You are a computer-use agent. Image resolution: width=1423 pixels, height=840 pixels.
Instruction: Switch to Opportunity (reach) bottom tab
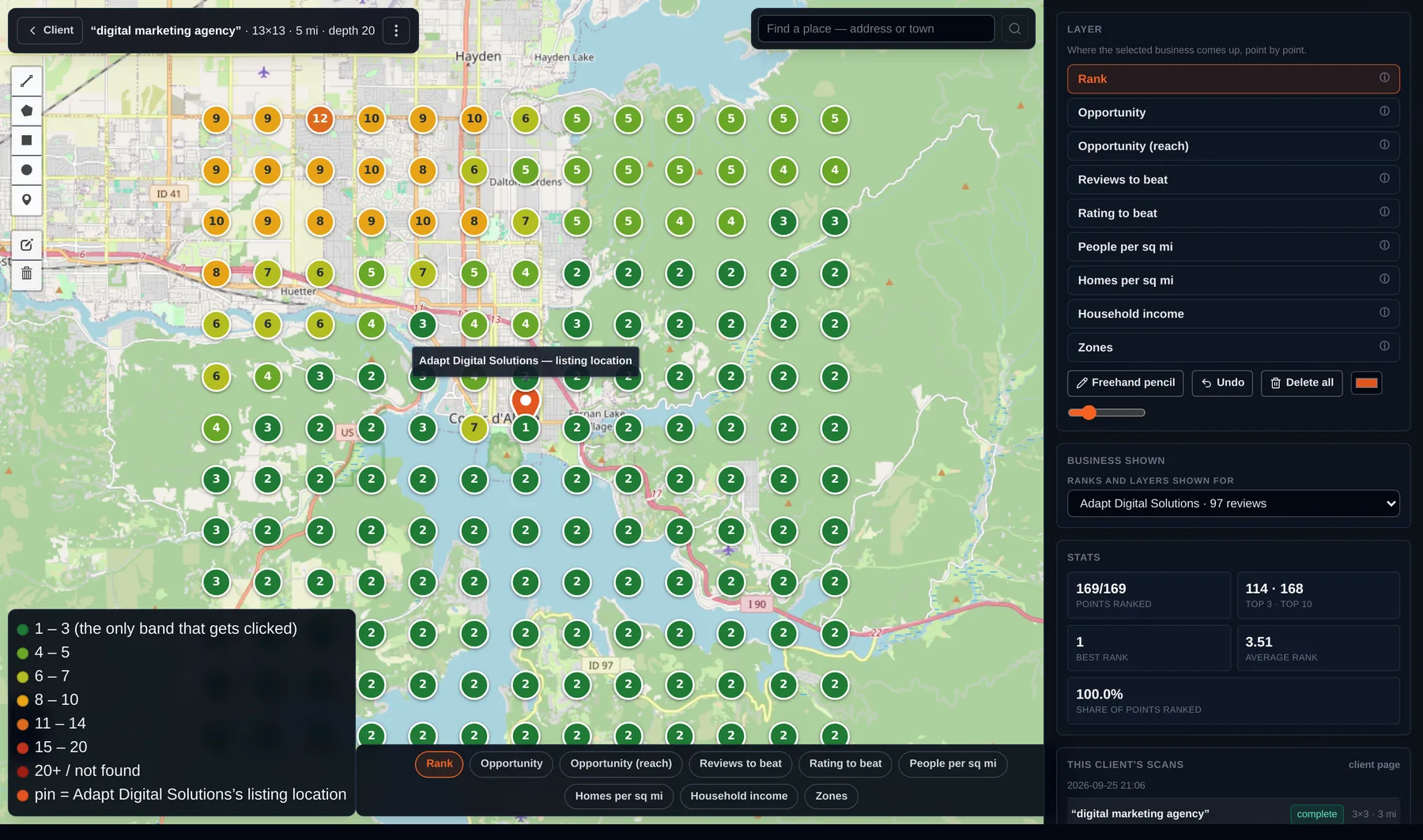621,764
